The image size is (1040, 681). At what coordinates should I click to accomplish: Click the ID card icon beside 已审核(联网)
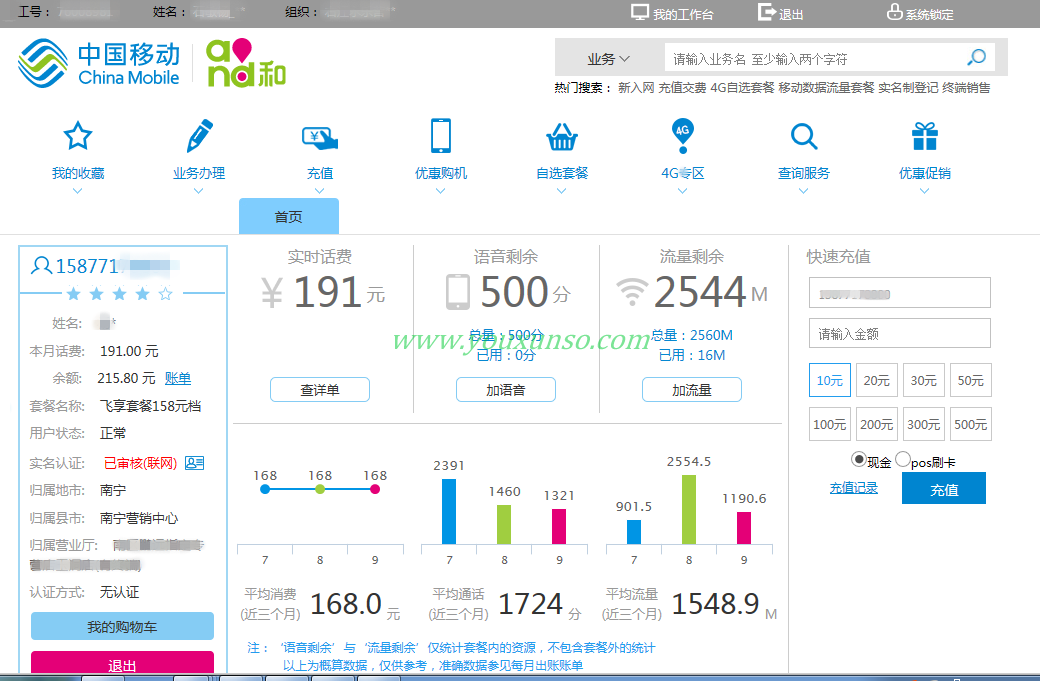[194, 463]
